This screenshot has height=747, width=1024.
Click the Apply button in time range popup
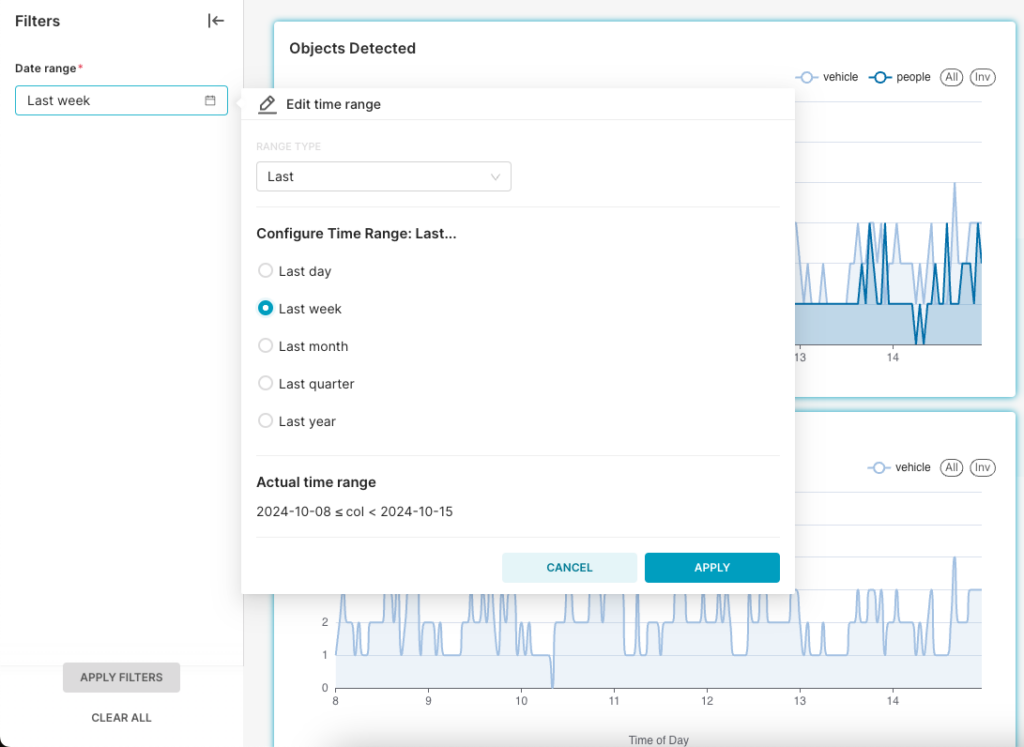[712, 567]
